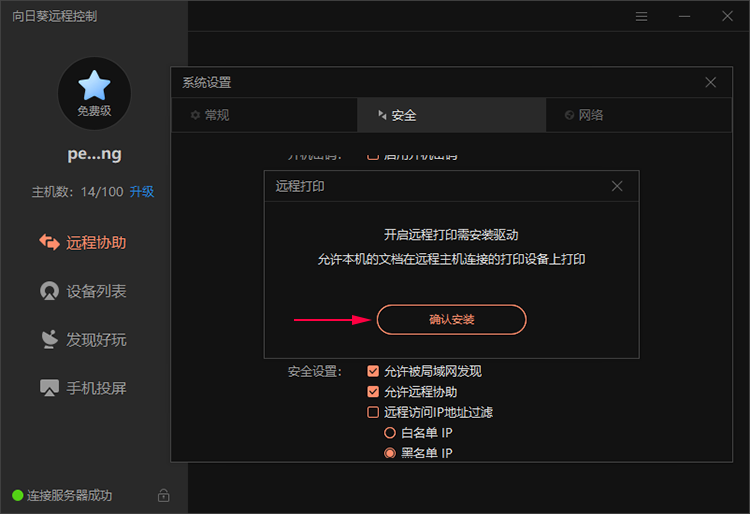Click the 安全 tab icon
The width and height of the screenshot is (750, 514).
click(382, 115)
